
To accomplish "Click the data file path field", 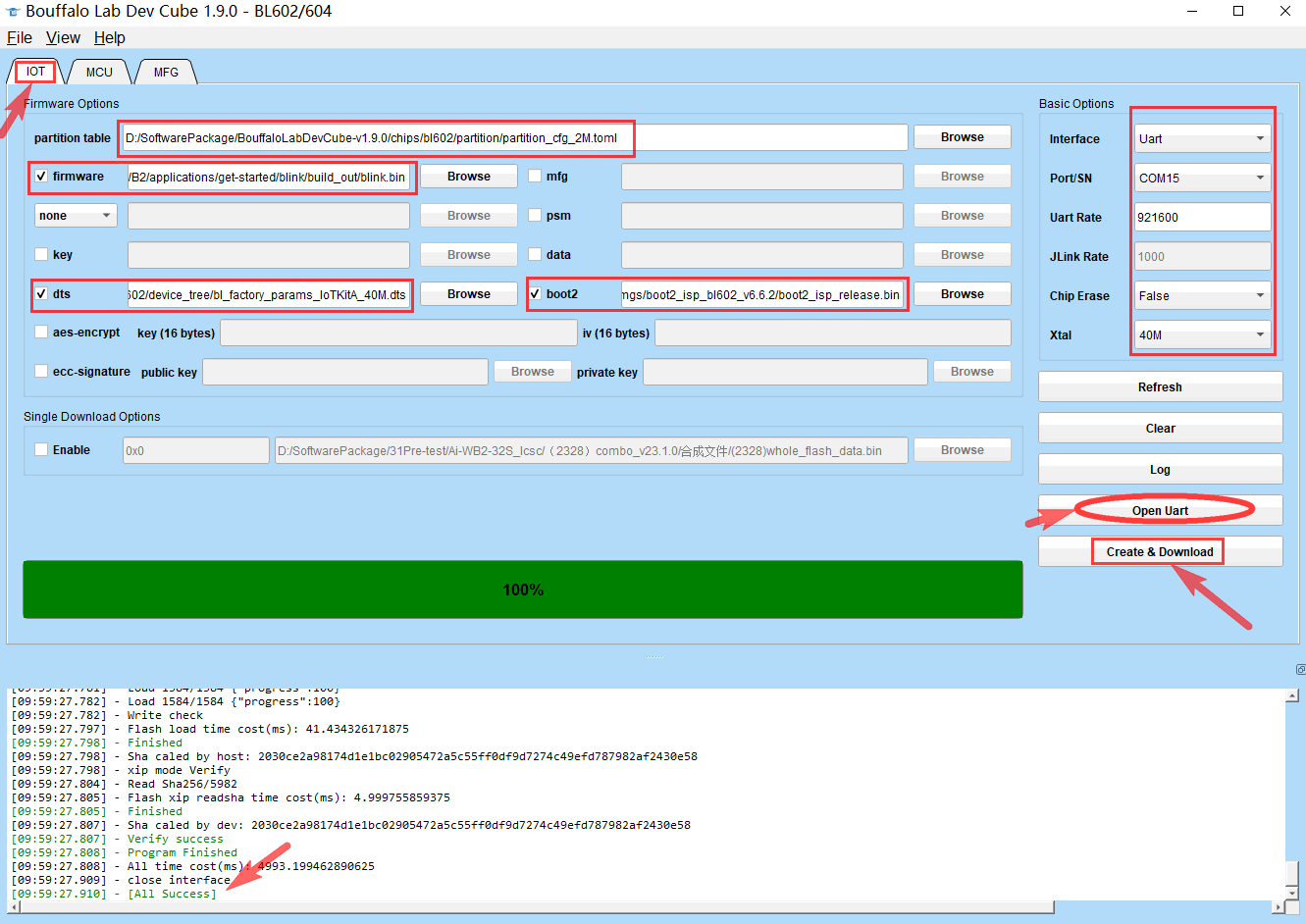I will [762, 255].
